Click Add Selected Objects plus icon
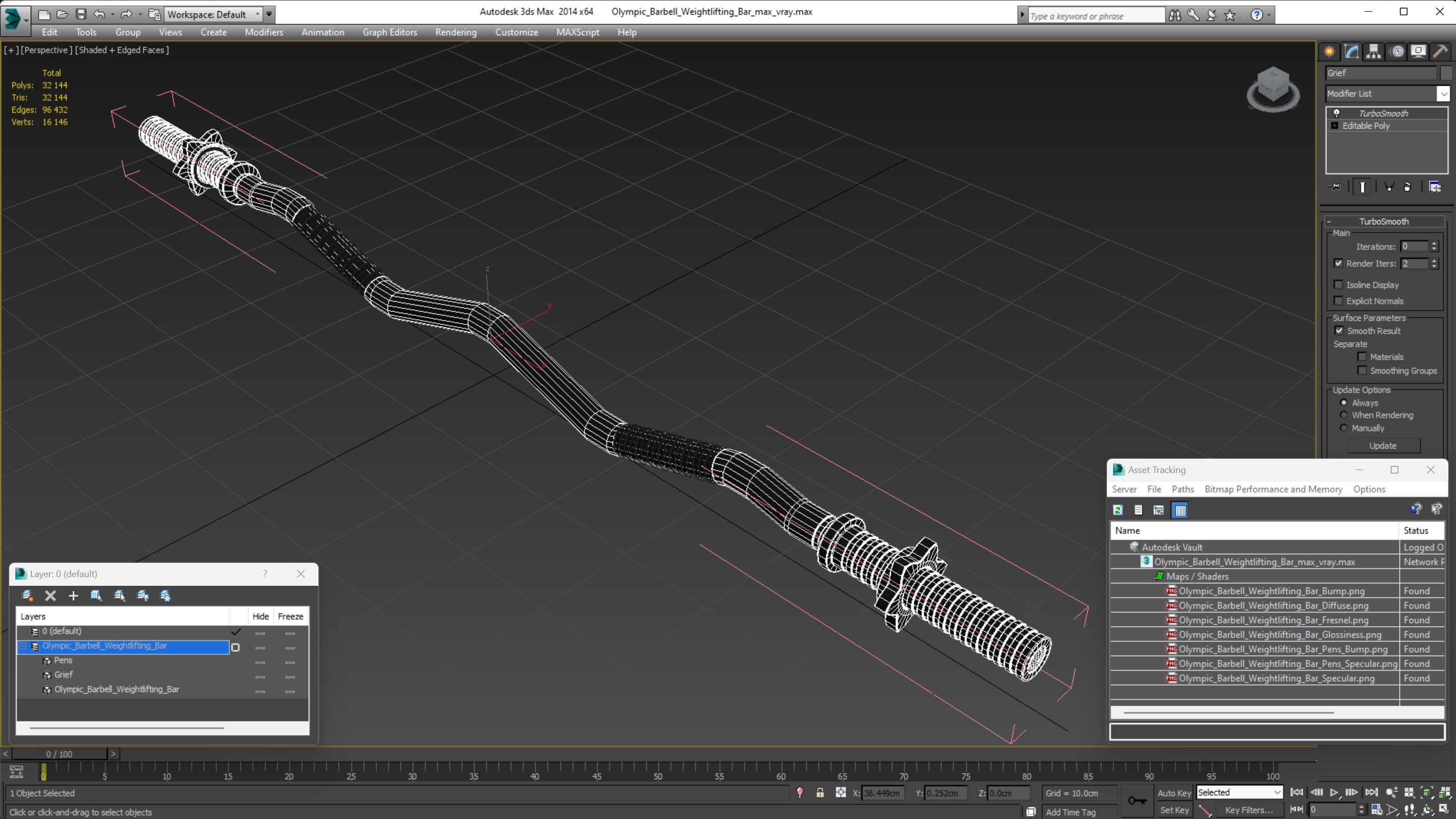Screen dimensions: 1456x819 click(73, 595)
